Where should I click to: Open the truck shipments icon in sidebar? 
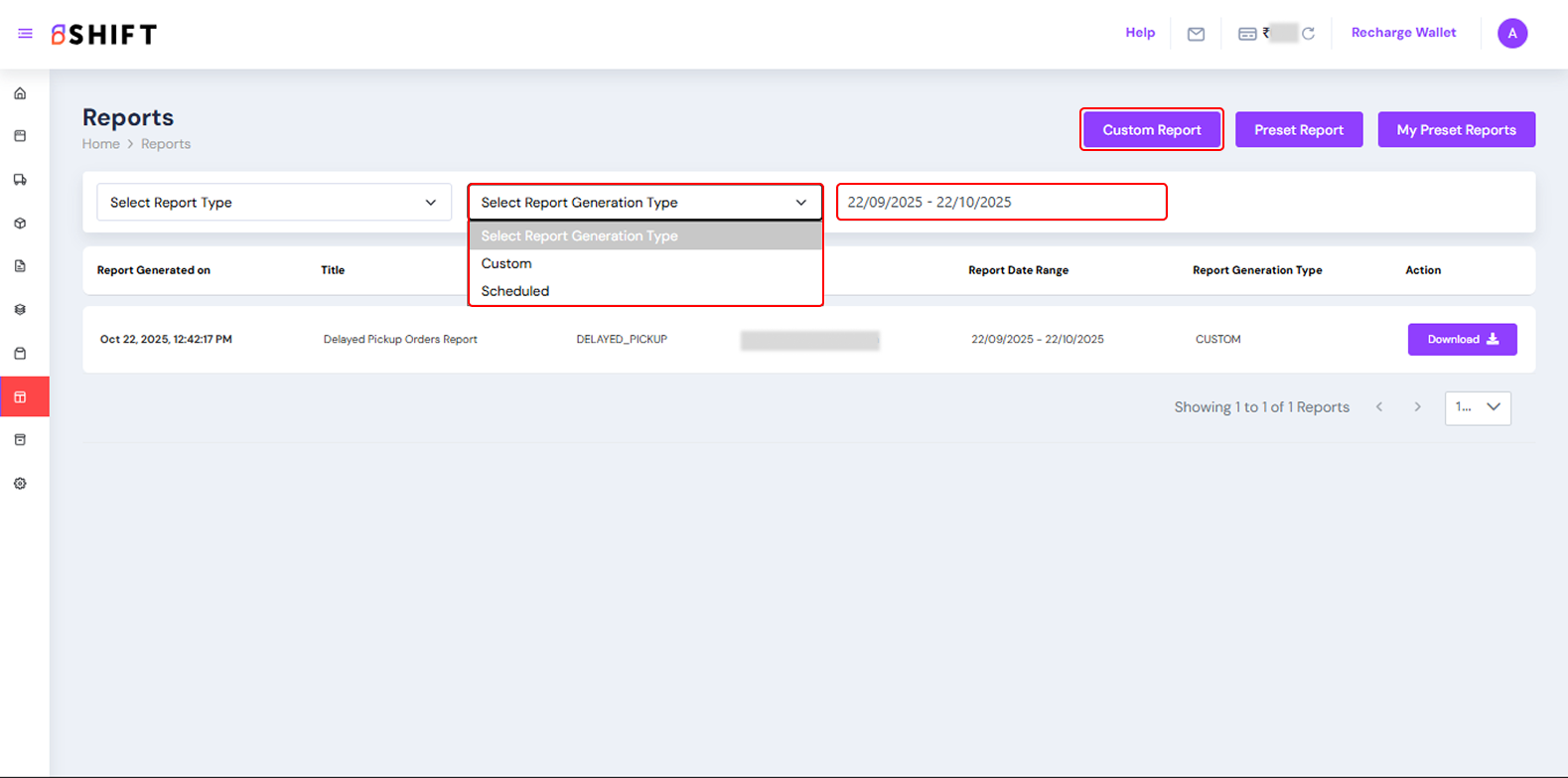(x=20, y=180)
